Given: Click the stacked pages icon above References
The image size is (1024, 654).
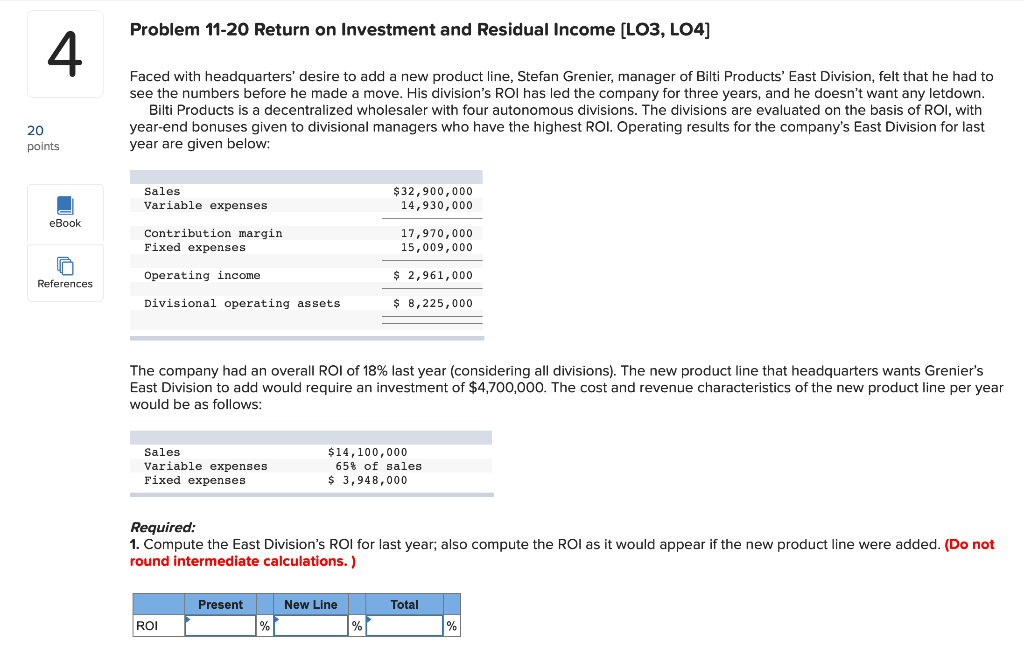Looking at the screenshot, I should [64, 263].
